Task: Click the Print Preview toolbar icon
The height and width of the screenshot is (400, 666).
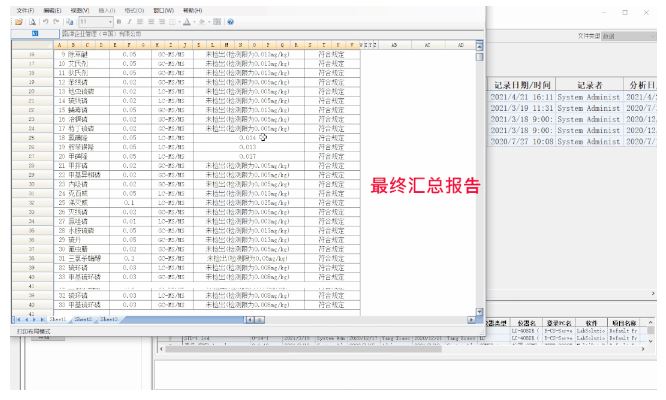Action: click(33, 21)
